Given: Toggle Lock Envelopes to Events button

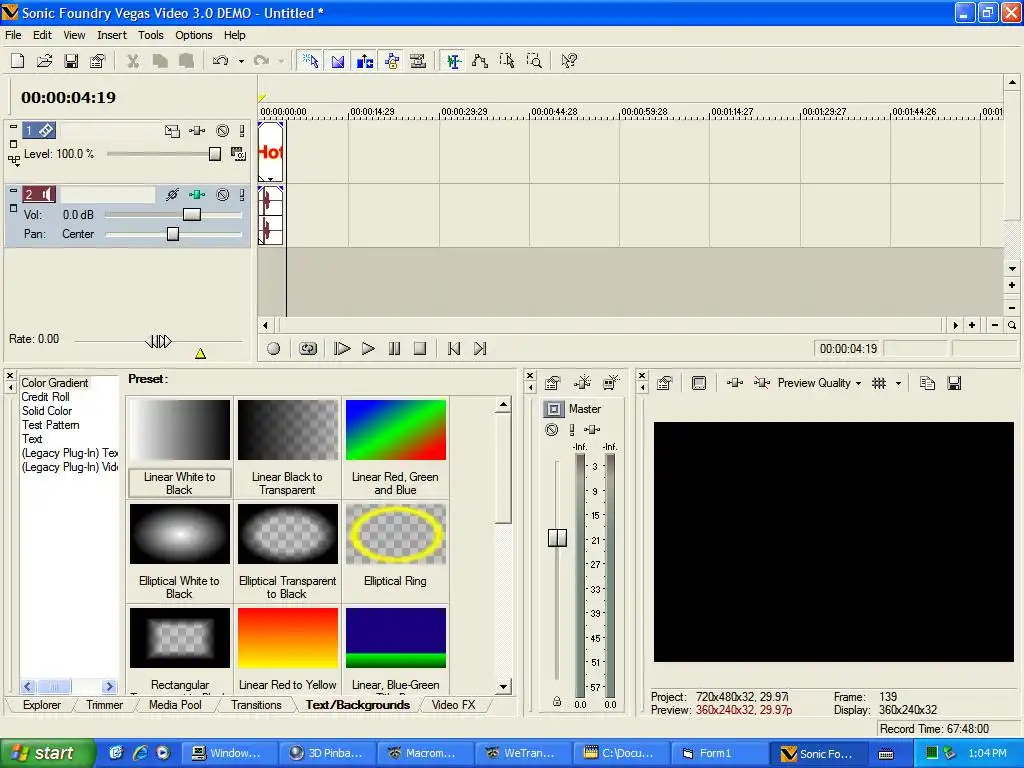Looking at the screenshot, I should click(x=391, y=61).
